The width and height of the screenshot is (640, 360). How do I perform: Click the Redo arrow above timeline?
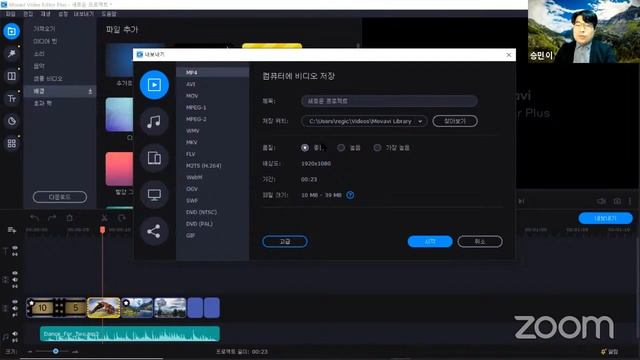point(52,218)
